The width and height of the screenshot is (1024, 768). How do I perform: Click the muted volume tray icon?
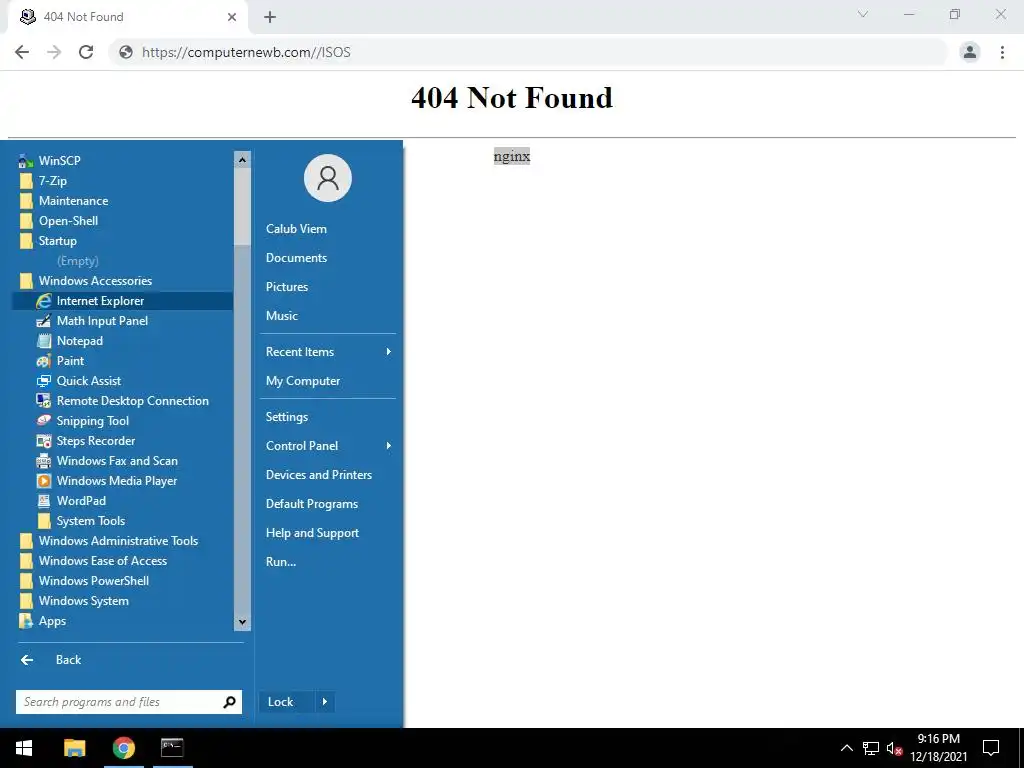pos(895,749)
